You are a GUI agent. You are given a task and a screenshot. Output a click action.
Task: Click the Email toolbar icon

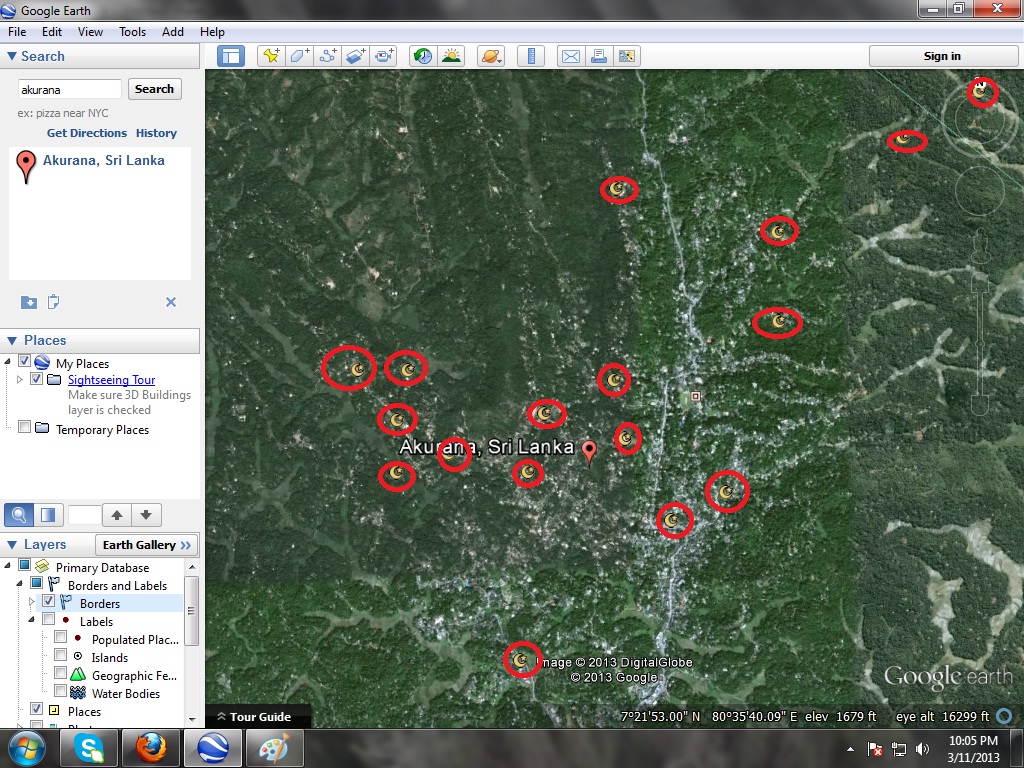click(x=571, y=56)
